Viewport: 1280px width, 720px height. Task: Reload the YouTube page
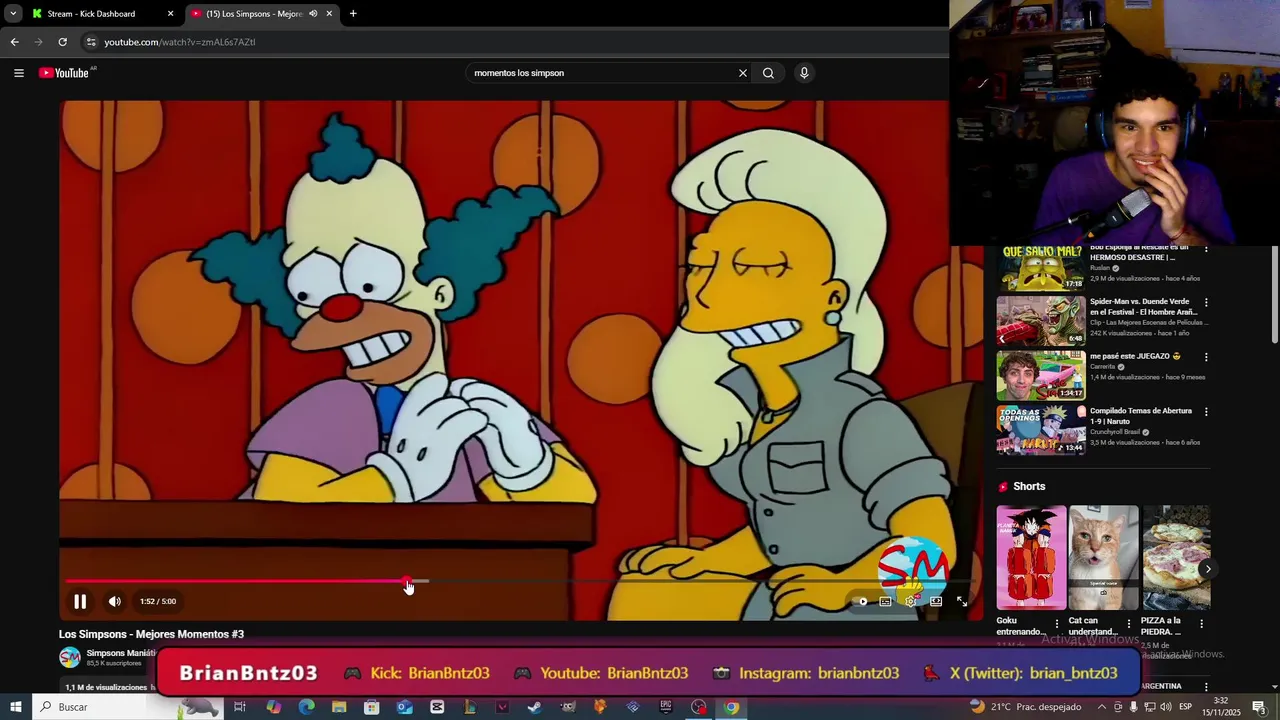click(62, 42)
